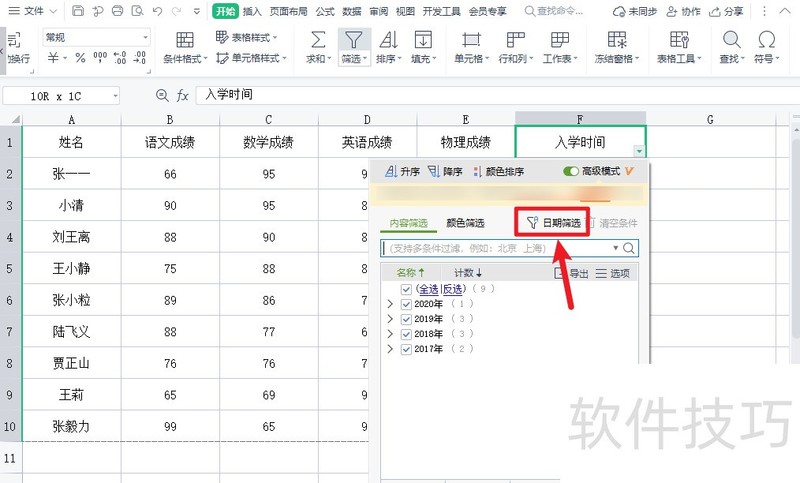
Task: Open the 工作表 worksheet tool
Action: pos(560,47)
